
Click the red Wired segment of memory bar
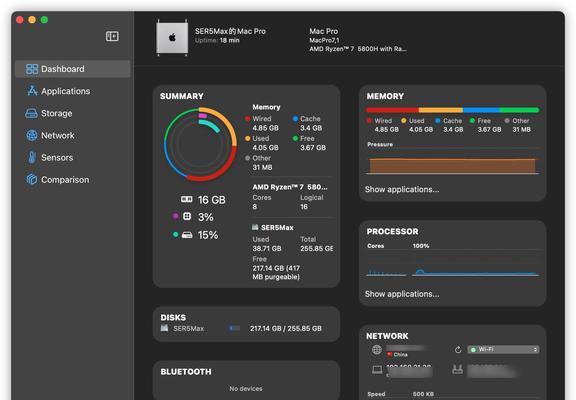[392, 110]
